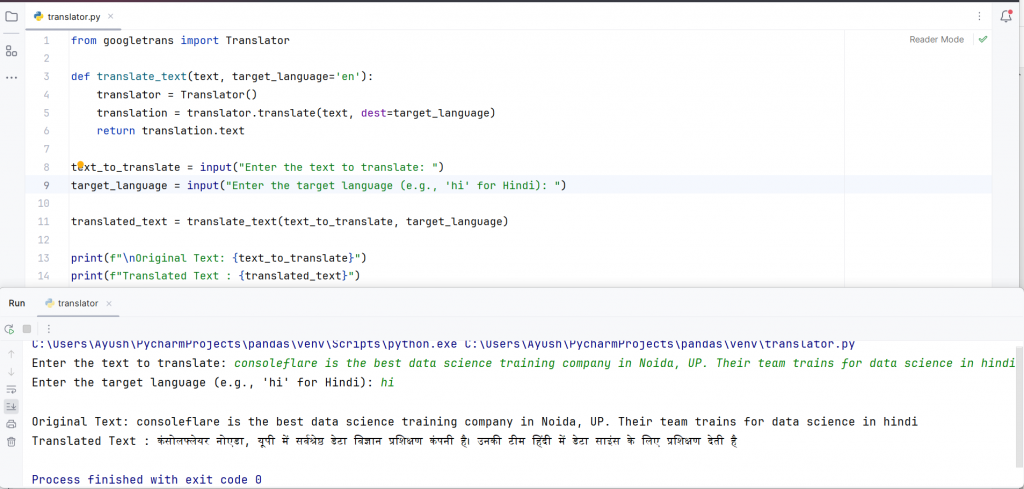Screen dimensions: 1024x489
Task: Click '{translated_text}' in print on line 14
Action: (293, 276)
